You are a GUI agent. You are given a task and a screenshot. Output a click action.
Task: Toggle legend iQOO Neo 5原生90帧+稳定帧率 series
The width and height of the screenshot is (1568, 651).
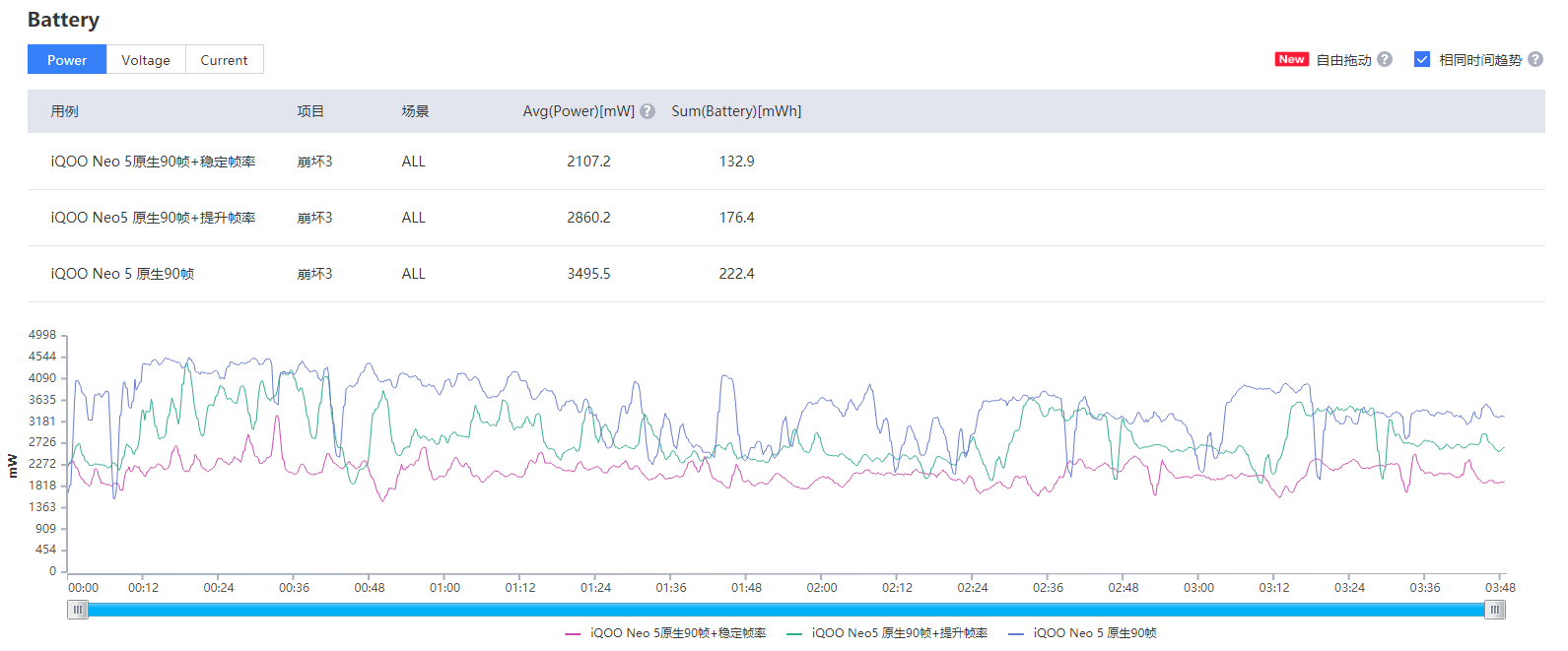[x=665, y=633]
